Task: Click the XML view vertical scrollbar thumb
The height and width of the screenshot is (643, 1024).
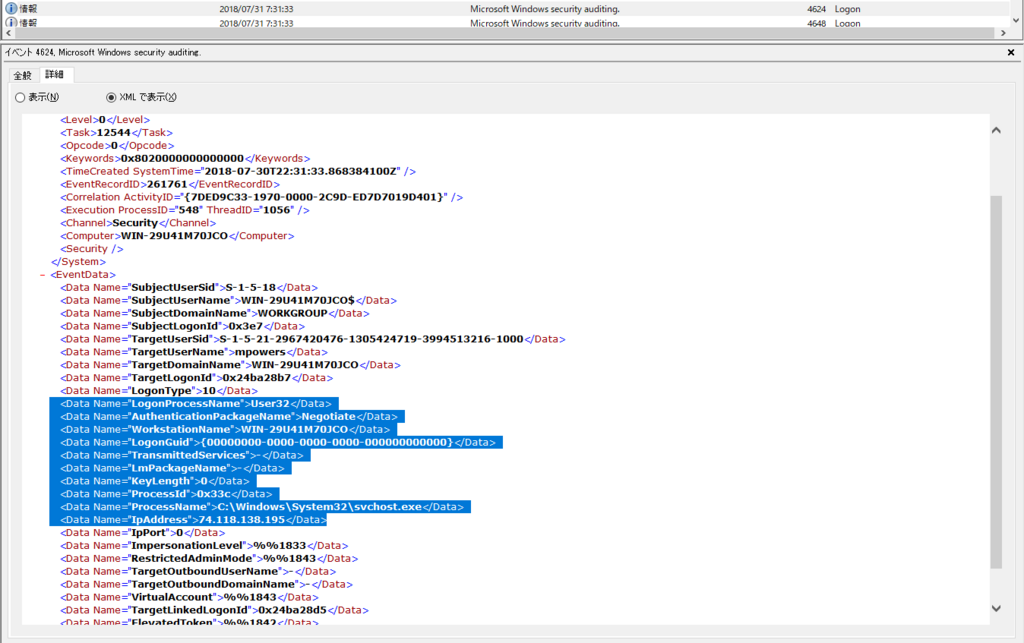Action: click(x=996, y=382)
